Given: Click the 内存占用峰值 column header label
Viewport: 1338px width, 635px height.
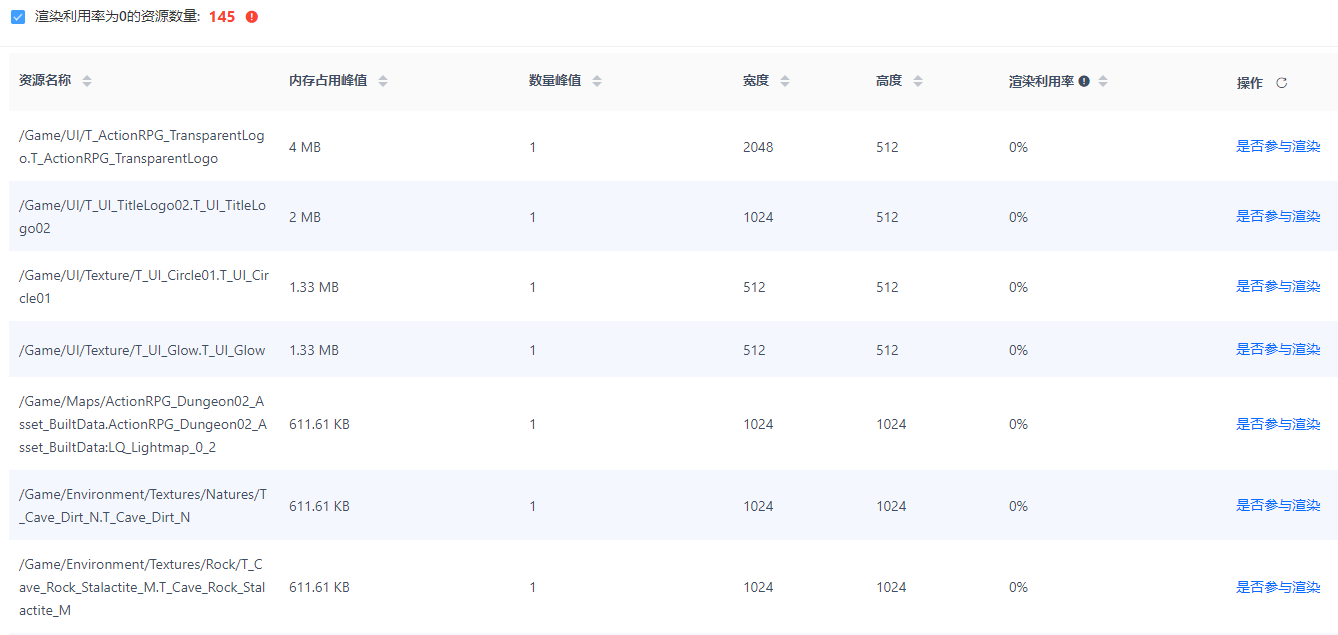Looking at the screenshot, I should click(x=328, y=81).
